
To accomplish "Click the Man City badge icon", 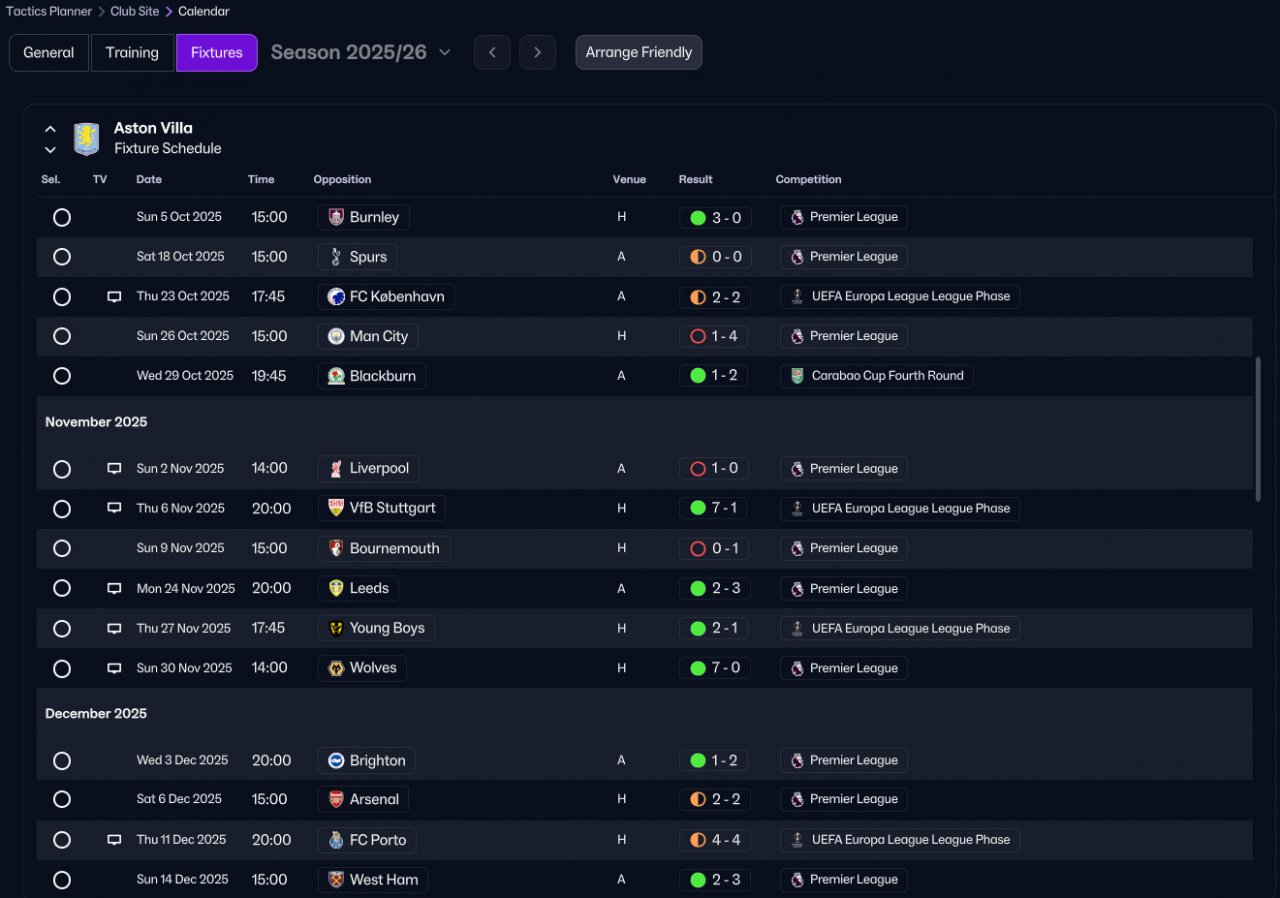I will (336, 337).
